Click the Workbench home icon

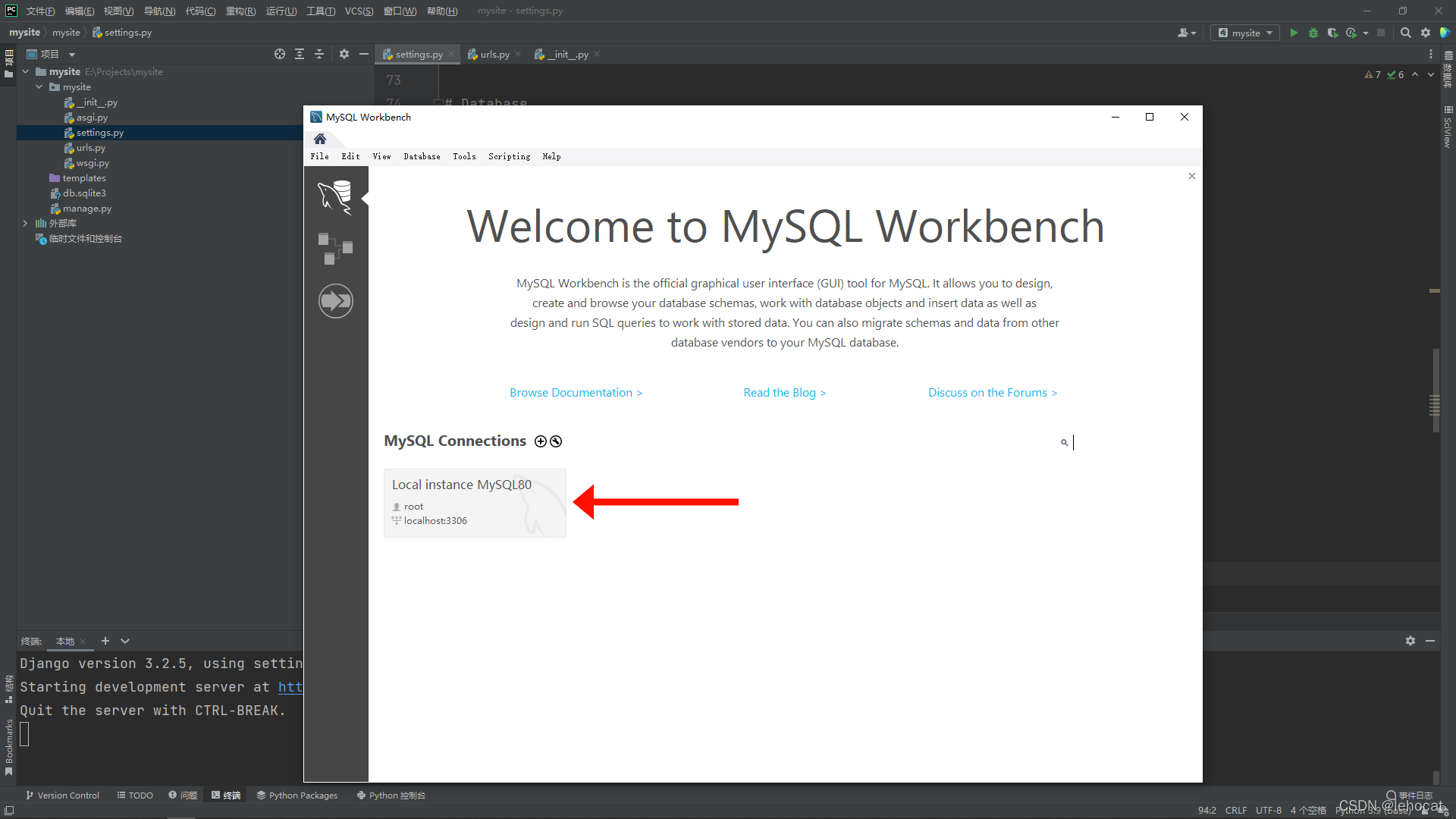(x=320, y=139)
